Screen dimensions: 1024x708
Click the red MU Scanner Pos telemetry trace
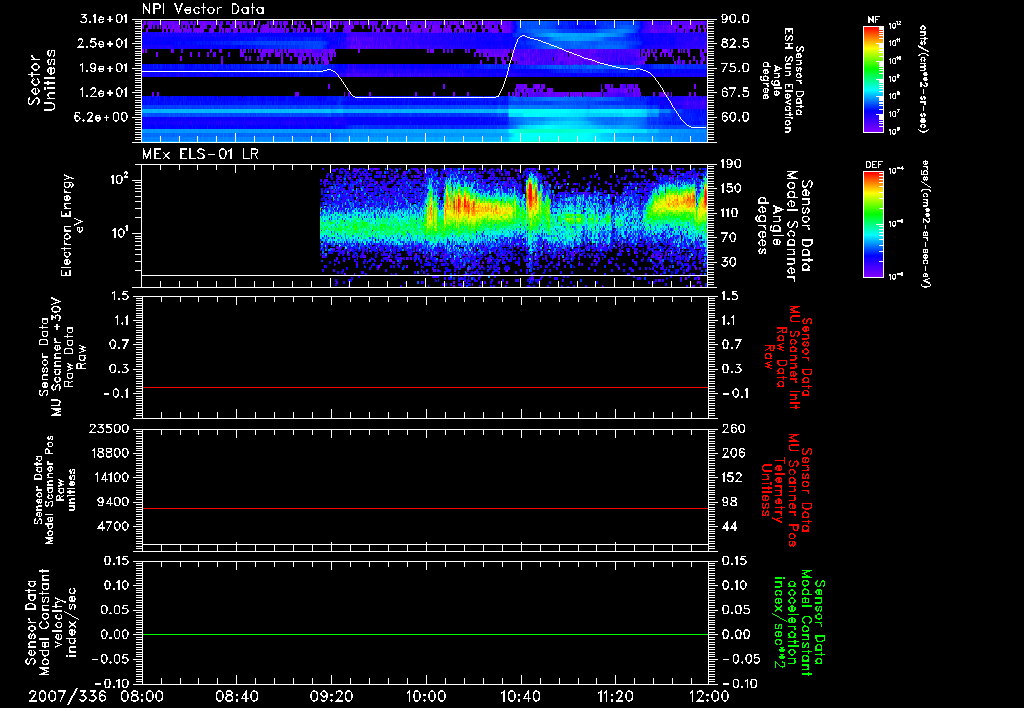coord(425,508)
